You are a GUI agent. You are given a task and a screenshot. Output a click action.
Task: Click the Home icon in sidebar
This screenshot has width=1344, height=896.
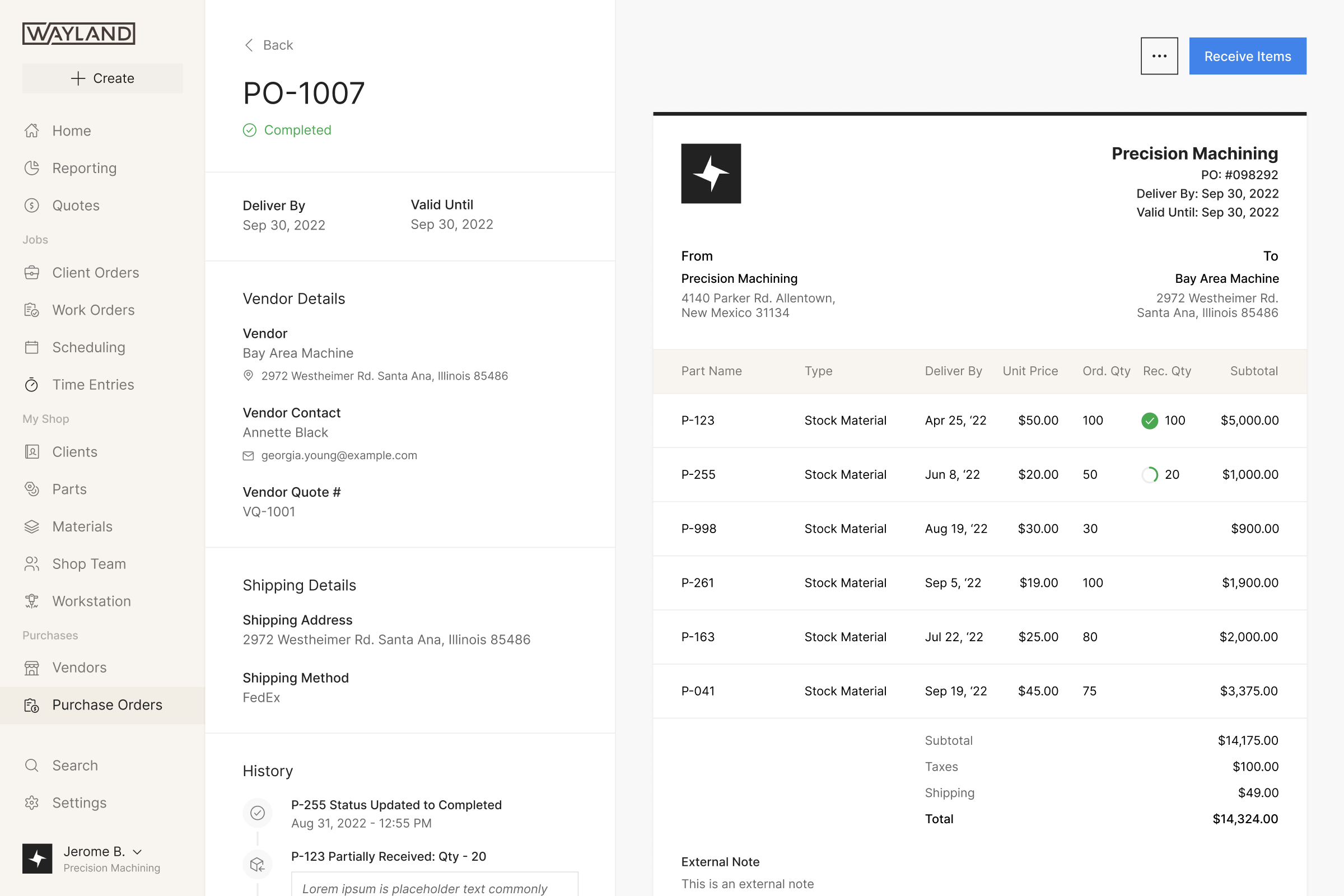[x=32, y=131]
